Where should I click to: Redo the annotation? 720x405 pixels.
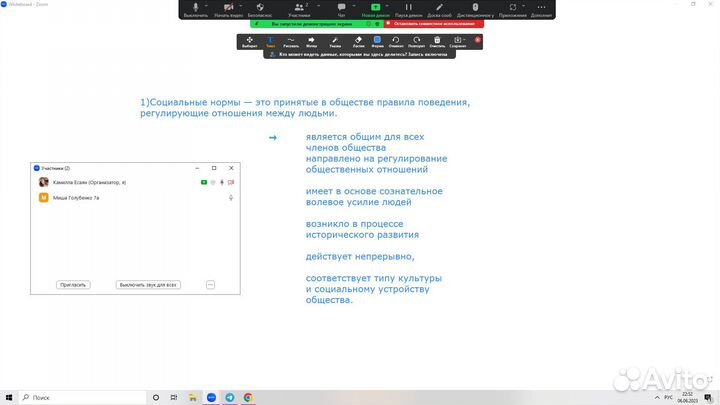(416, 42)
